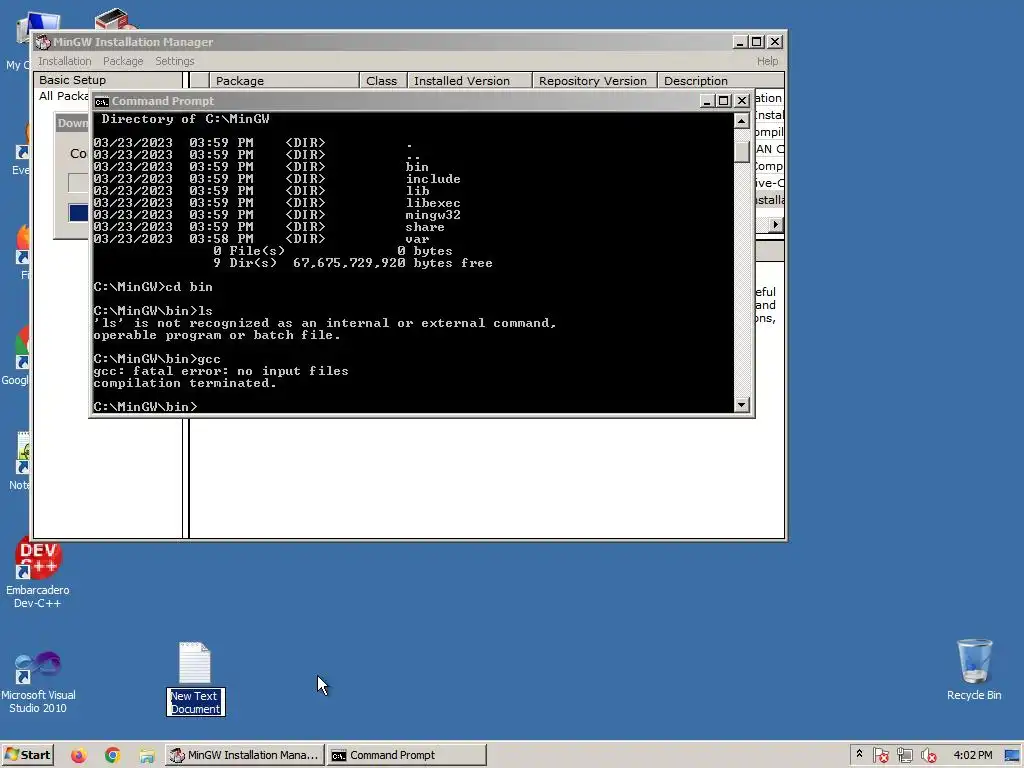
Task: Minimize the MinGW Installation Manager window
Action: [x=739, y=42]
